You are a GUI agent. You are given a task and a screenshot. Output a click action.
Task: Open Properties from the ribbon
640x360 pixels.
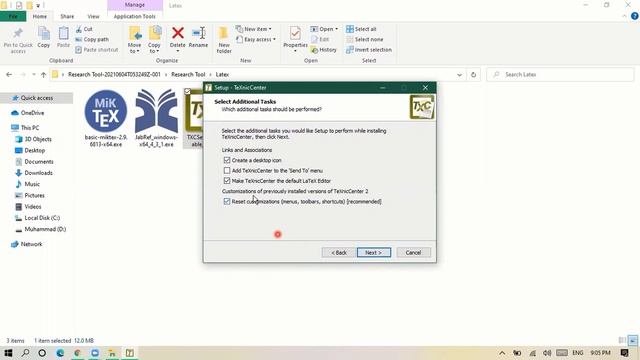click(295, 38)
